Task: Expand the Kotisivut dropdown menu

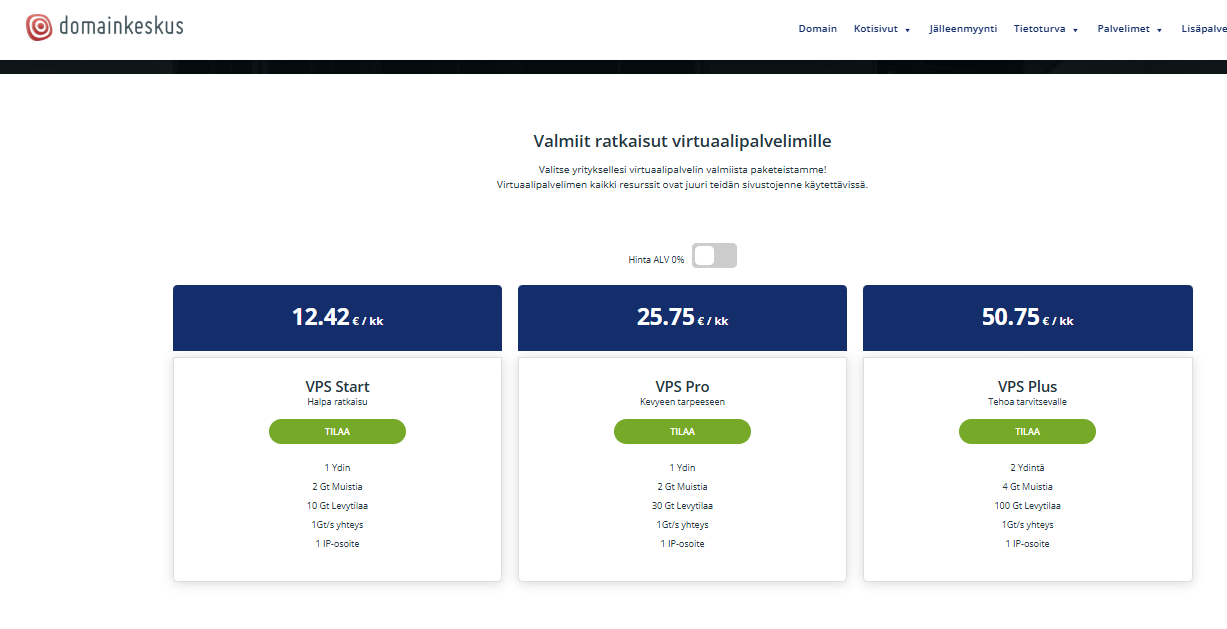Action: 881,29
